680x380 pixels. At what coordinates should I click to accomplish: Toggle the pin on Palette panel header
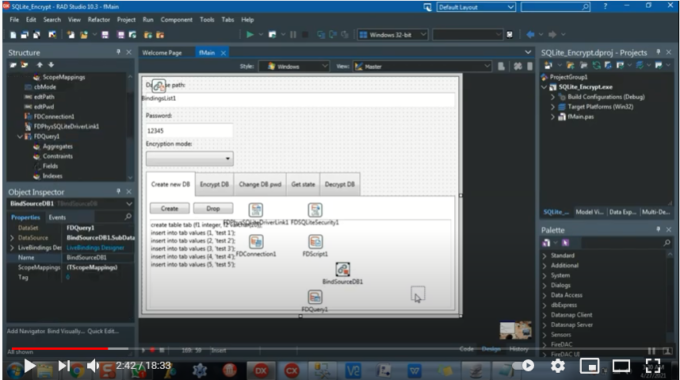pos(658,229)
